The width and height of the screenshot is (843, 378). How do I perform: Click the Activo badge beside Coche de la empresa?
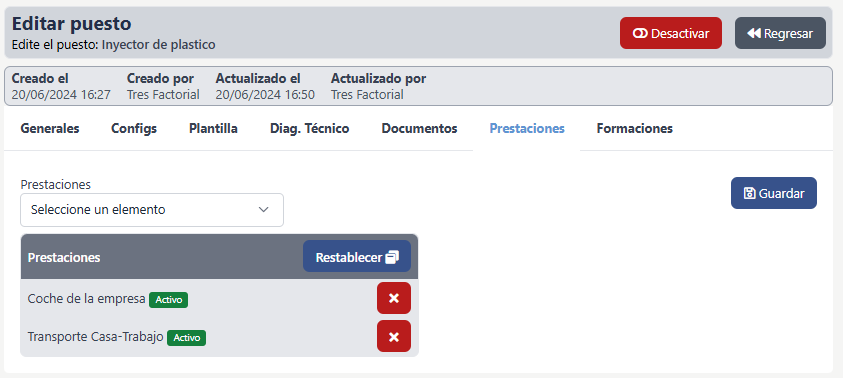pos(168,300)
